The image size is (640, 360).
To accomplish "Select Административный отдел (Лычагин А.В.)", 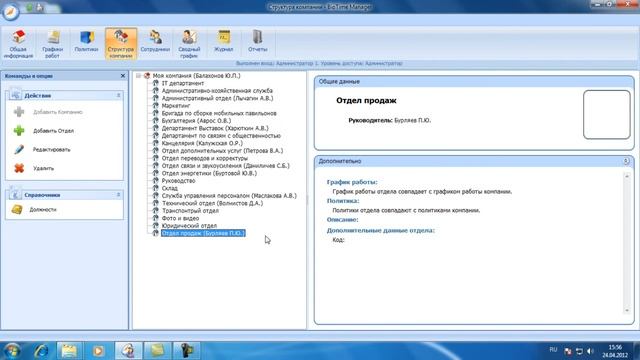I will pyautogui.click(x=217, y=98).
